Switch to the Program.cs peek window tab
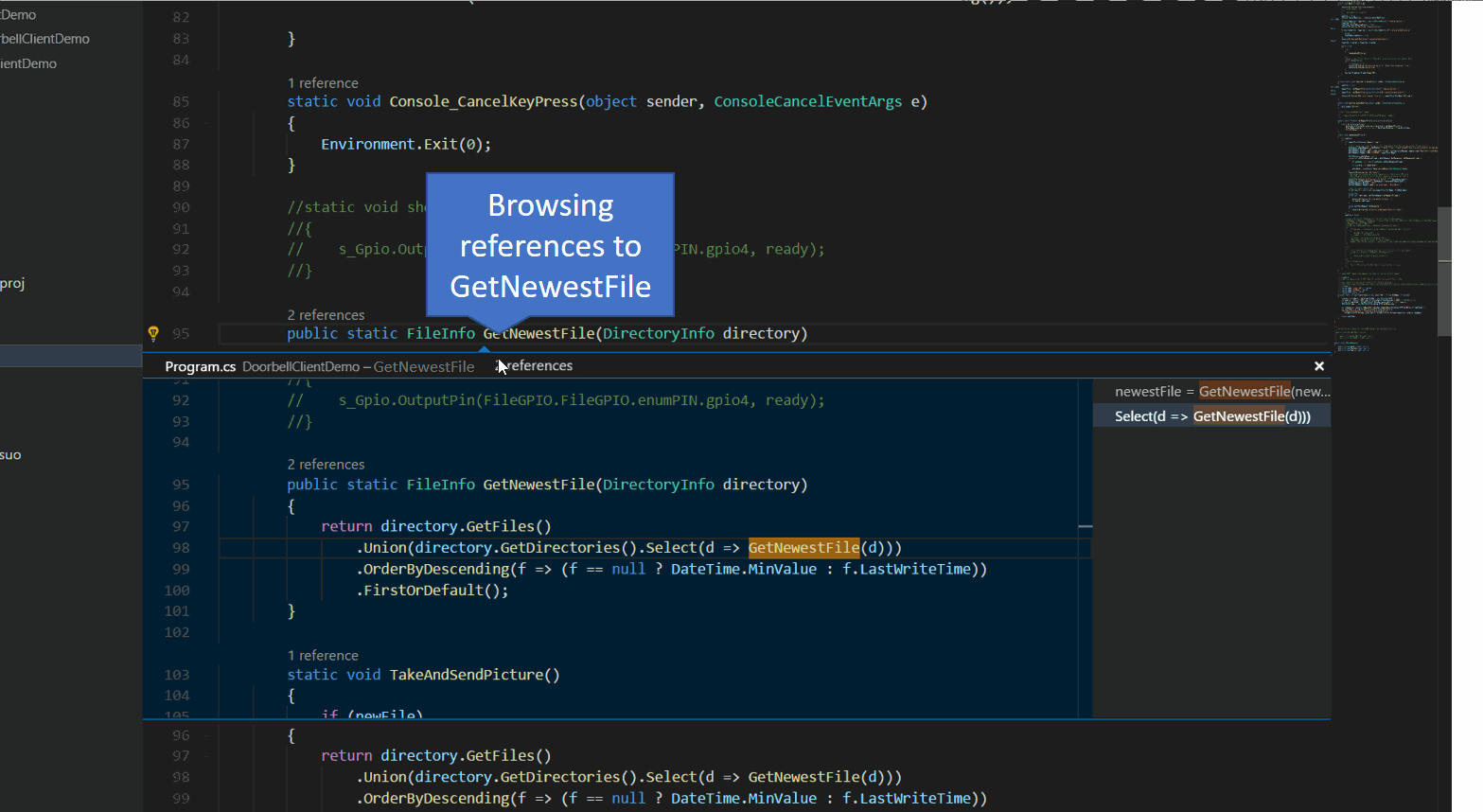 (200, 365)
